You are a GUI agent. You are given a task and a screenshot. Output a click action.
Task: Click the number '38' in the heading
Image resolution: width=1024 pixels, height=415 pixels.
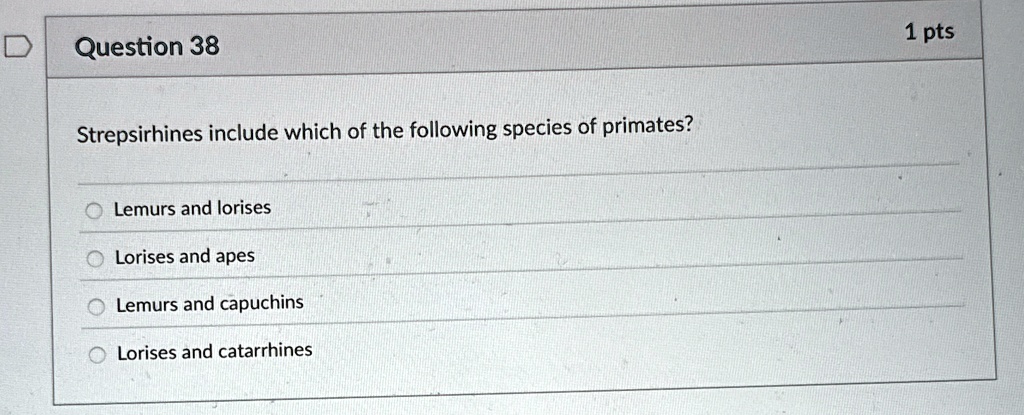pos(205,47)
